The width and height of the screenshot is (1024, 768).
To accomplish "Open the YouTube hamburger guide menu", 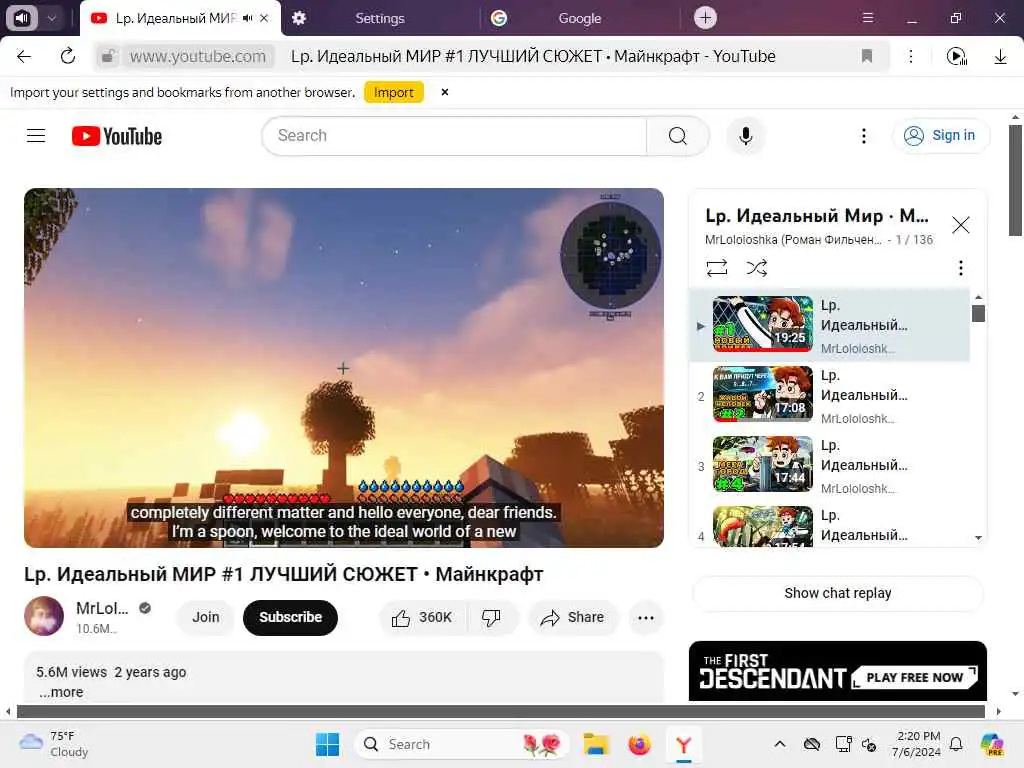I will (36, 136).
